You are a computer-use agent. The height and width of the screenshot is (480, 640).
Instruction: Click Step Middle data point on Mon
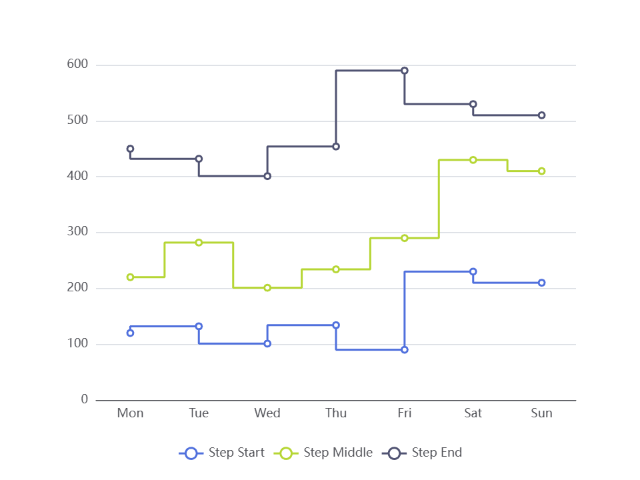(130, 277)
